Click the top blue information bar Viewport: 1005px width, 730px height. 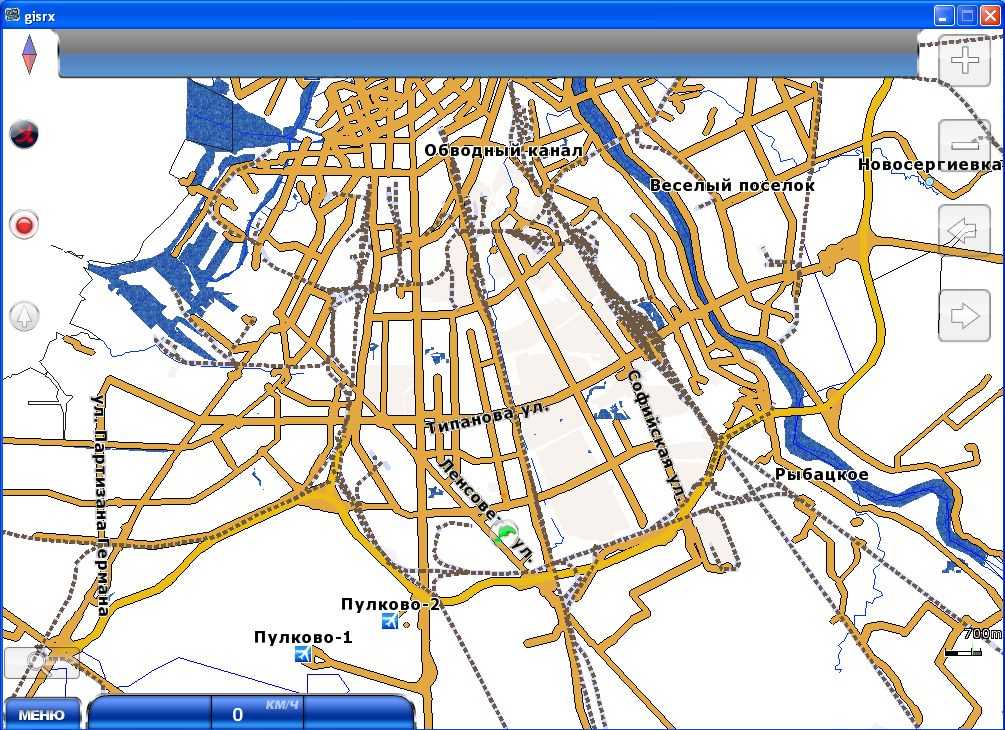[x=488, y=54]
